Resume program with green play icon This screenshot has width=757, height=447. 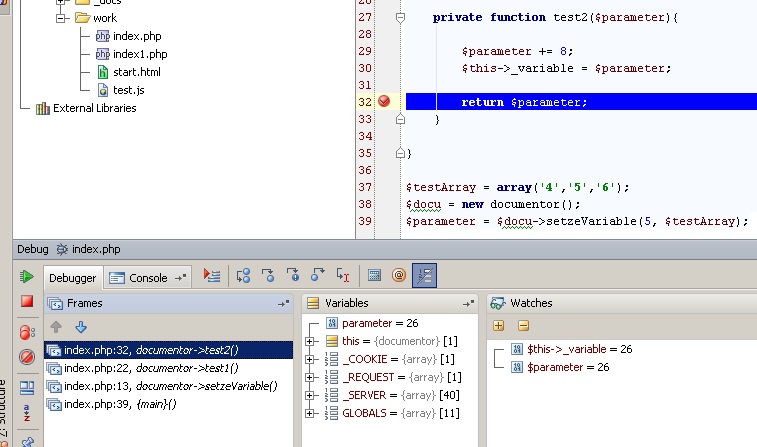[x=27, y=277]
